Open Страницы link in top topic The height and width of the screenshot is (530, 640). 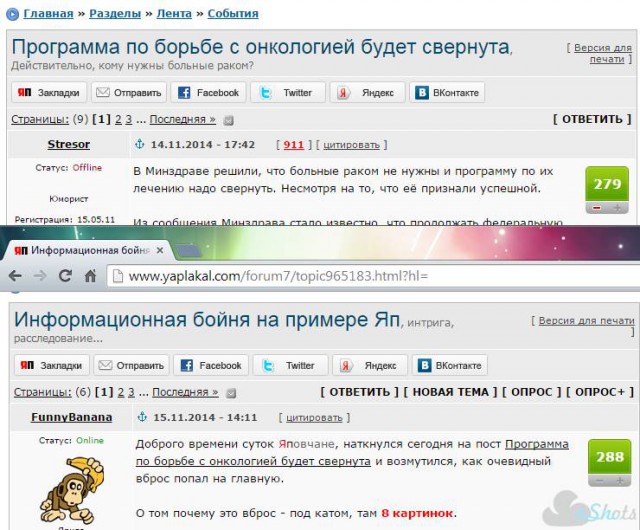(x=40, y=119)
